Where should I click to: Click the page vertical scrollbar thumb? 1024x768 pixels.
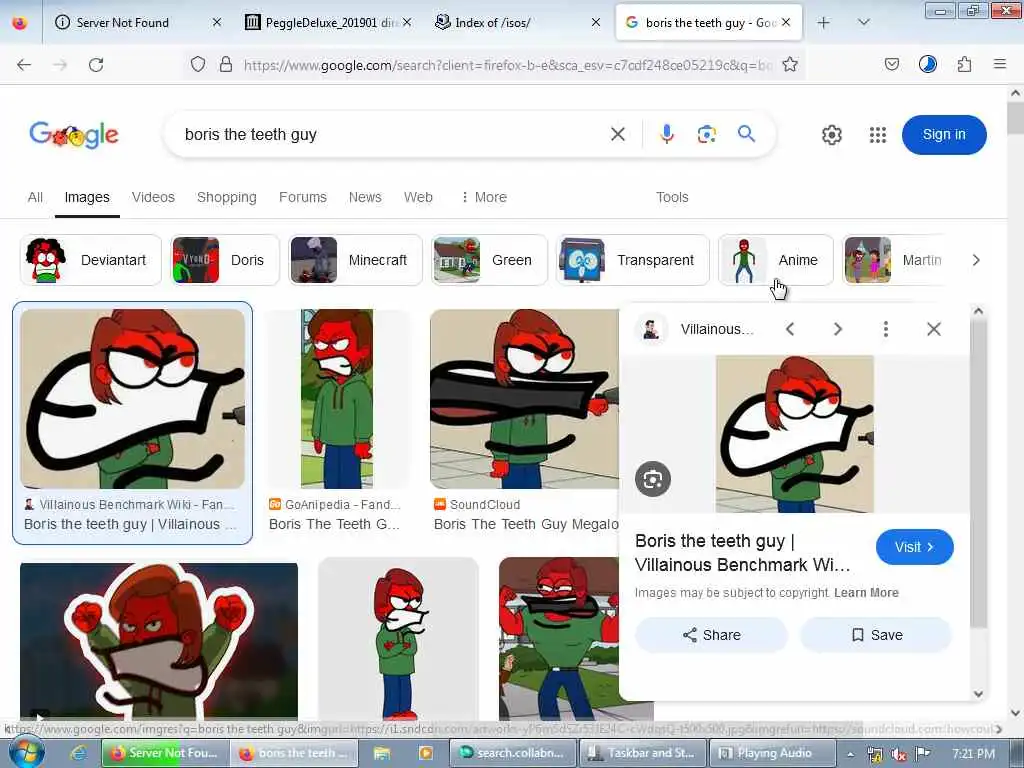tap(1015, 118)
